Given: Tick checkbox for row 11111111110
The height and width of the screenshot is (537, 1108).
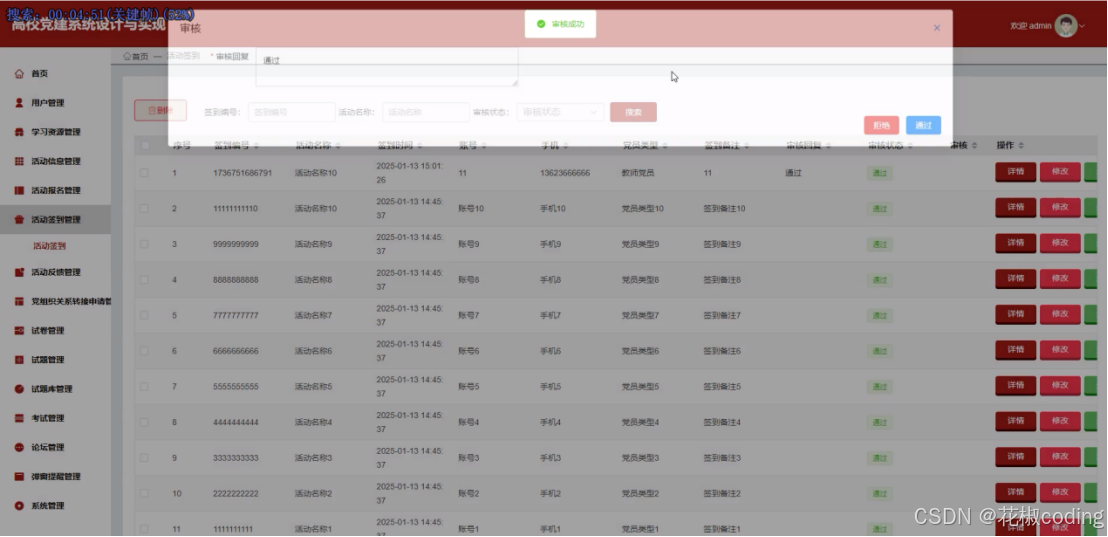Looking at the screenshot, I should (x=144, y=208).
